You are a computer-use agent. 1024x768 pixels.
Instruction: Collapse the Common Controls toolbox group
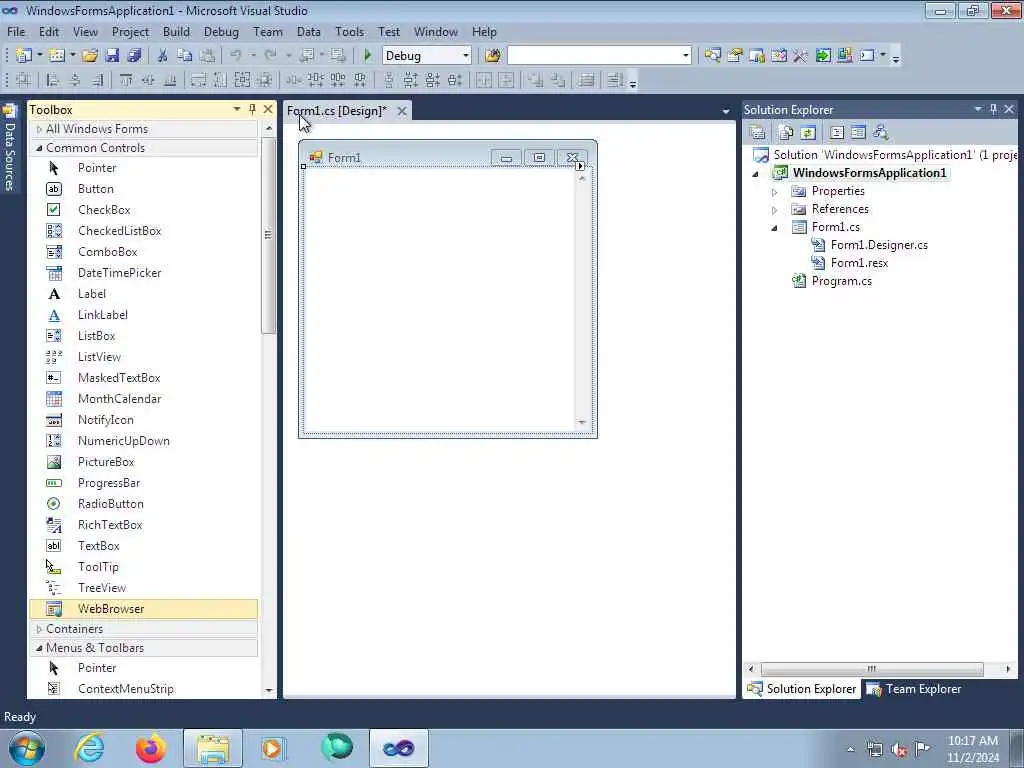coord(39,148)
